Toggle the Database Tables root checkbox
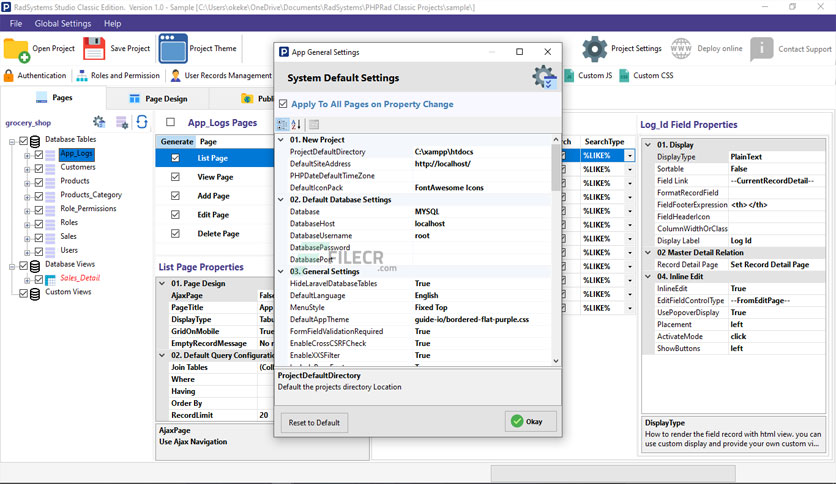The image size is (836, 484). [x=23, y=141]
